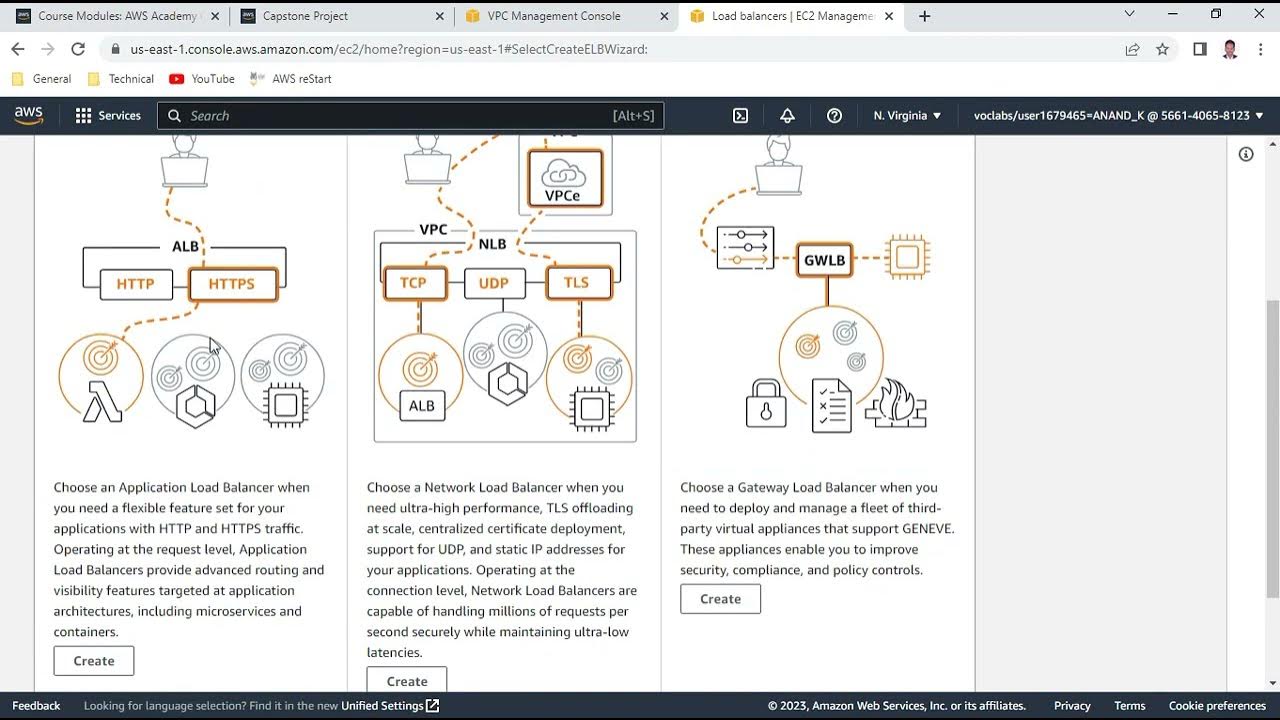The image size is (1280, 720).
Task: Open the Technical bookmarks folder
Action: tap(121, 79)
